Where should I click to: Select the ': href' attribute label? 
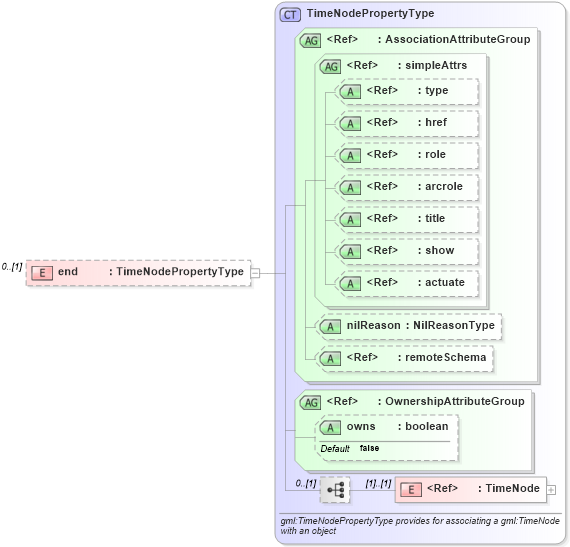click(x=432, y=122)
